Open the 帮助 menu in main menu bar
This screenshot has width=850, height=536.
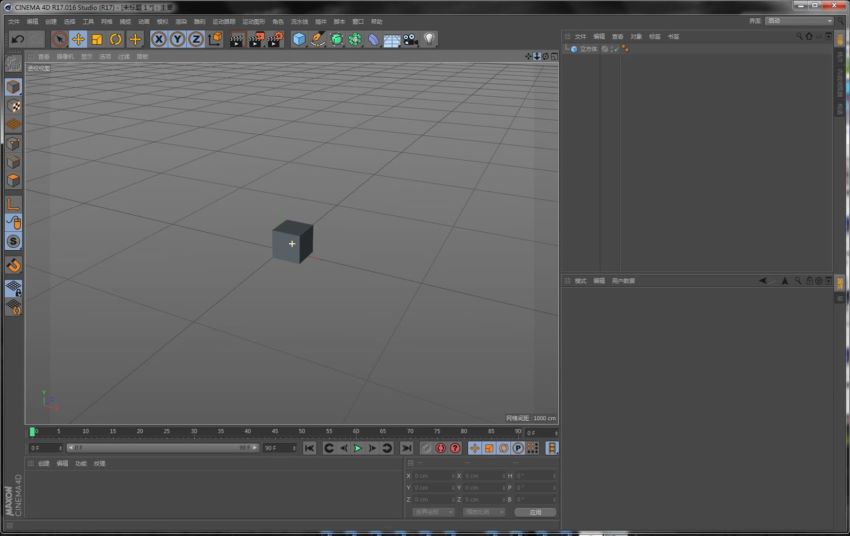coord(377,22)
